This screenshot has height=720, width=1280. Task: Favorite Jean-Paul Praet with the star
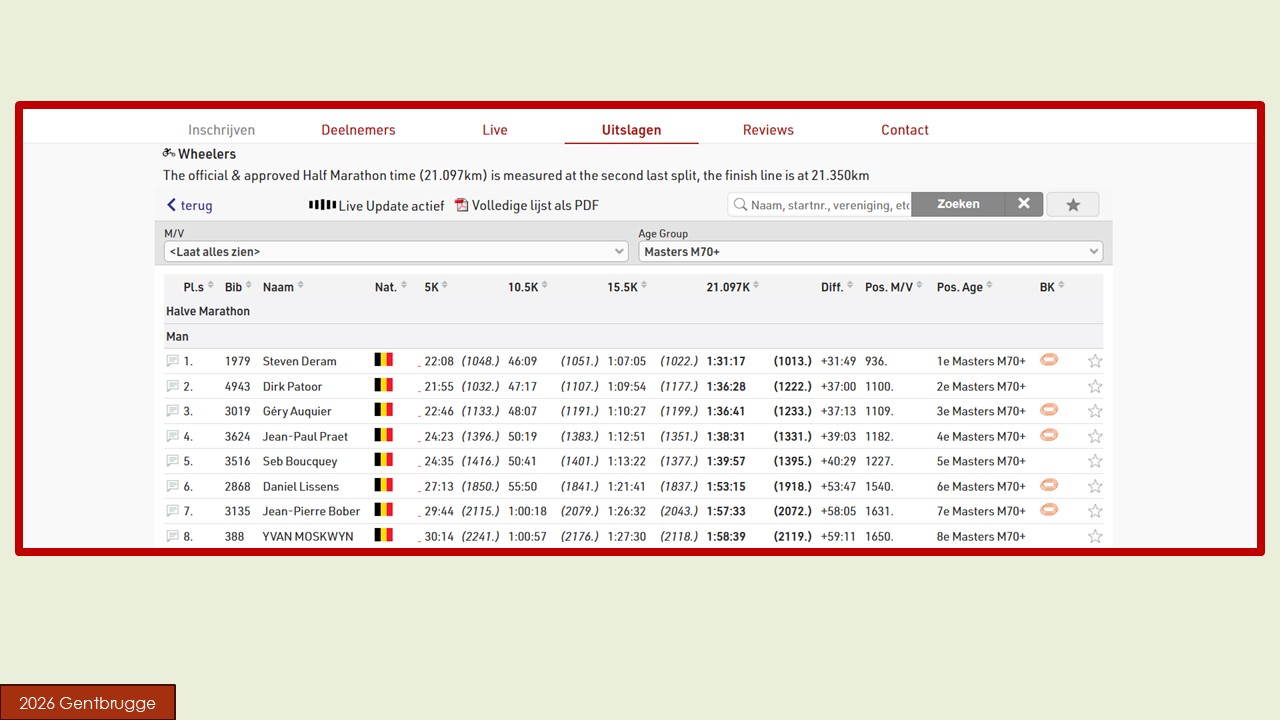coord(1095,436)
